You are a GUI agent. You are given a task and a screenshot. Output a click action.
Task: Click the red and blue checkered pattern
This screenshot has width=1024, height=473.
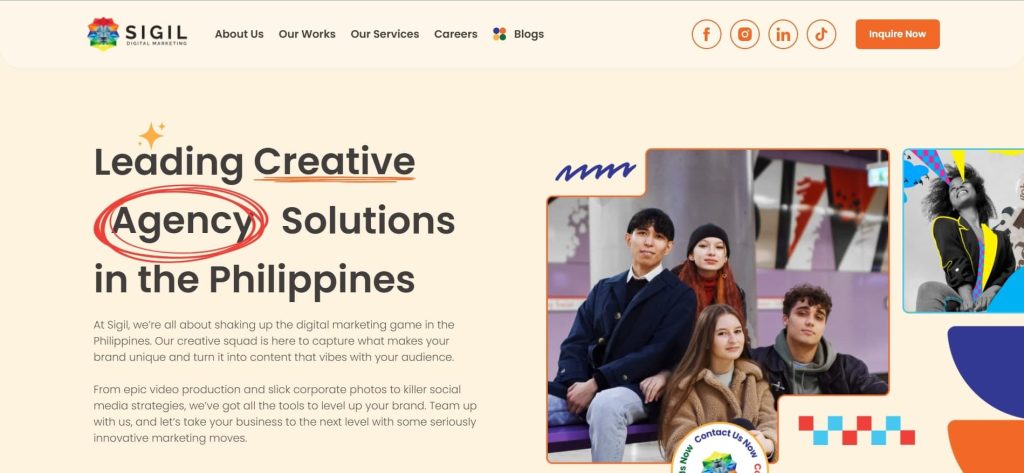click(x=856, y=431)
